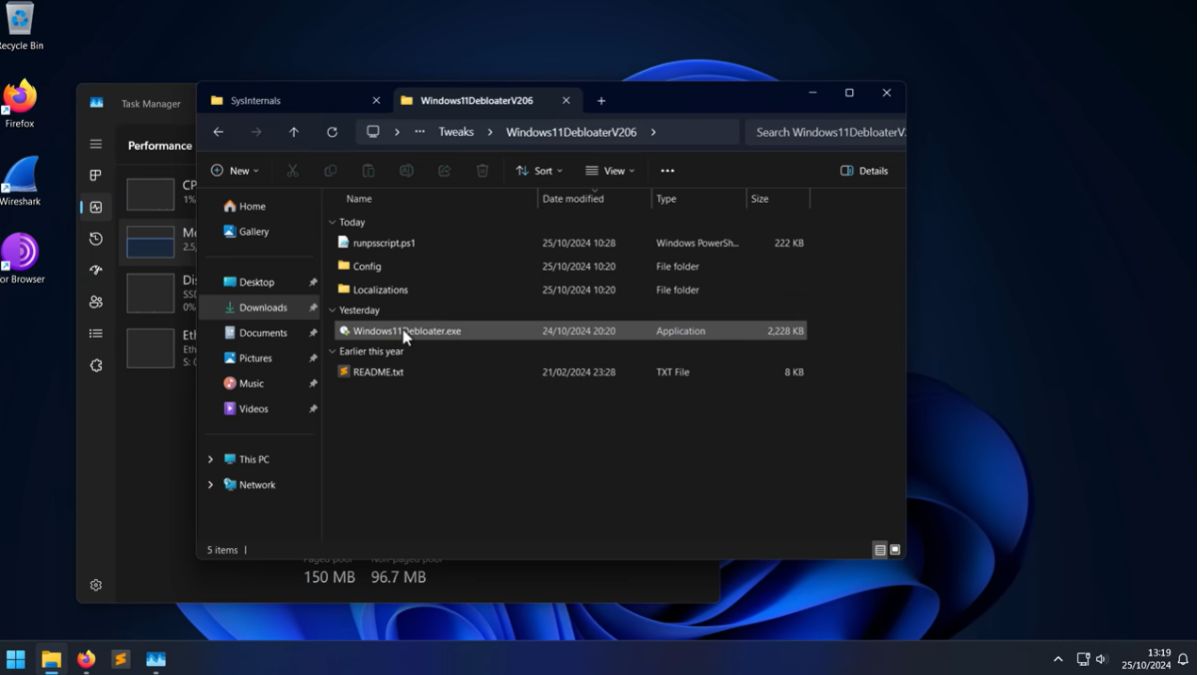This screenshot has height=675, width=1200.
Task: Pin focus on Memory graph in Task Manager
Action: (x=150, y=241)
